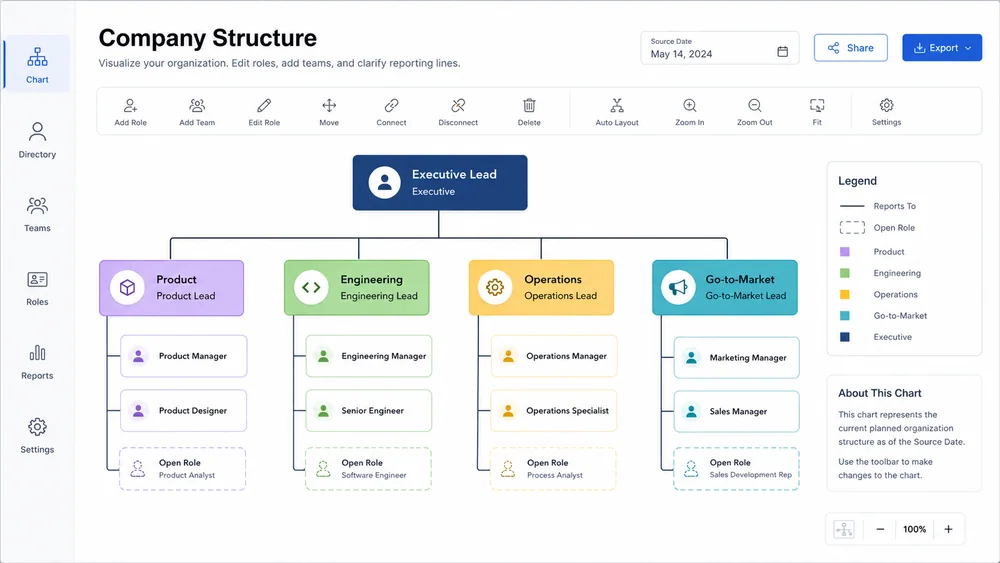
Task: Increase zoom with the plus button
Action: pos(948,529)
